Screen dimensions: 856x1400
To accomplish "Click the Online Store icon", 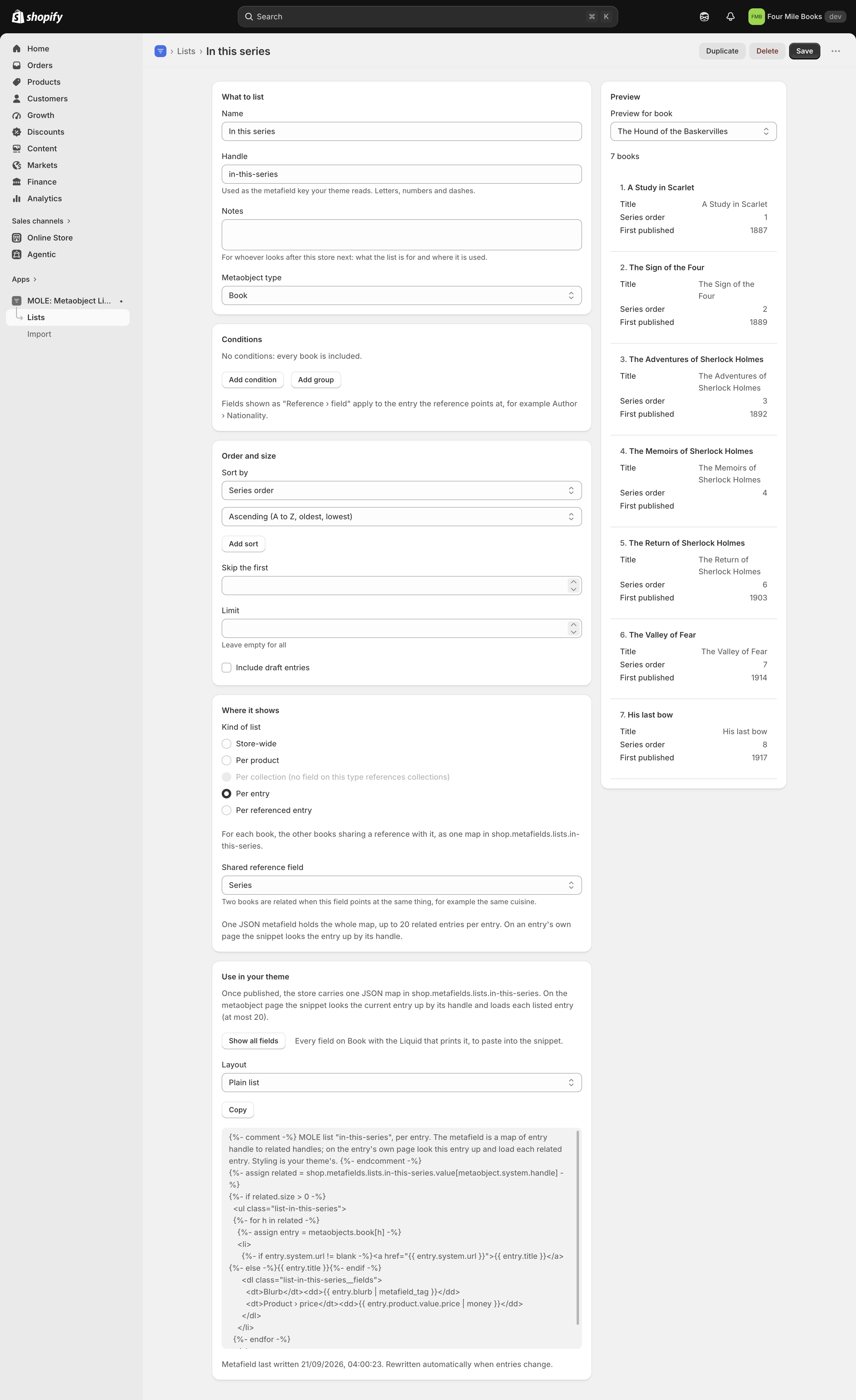I will point(17,237).
